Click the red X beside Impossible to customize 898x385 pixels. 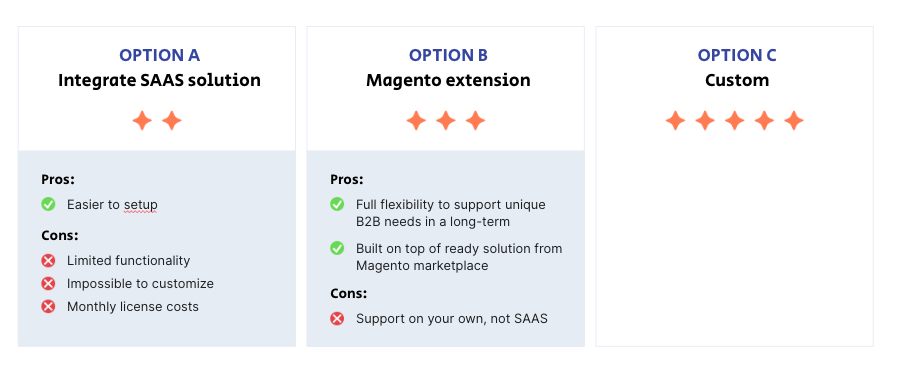[x=48, y=284]
